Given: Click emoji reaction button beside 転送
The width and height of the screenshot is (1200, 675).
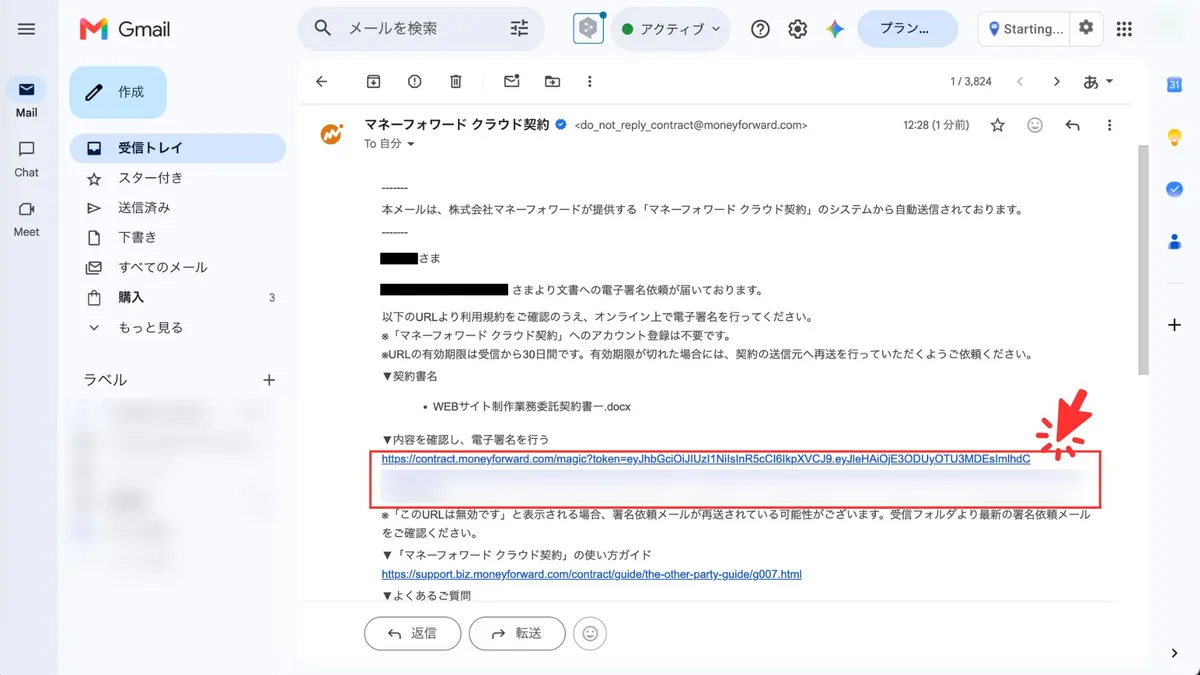Looking at the screenshot, I should (x=590, y=633).
